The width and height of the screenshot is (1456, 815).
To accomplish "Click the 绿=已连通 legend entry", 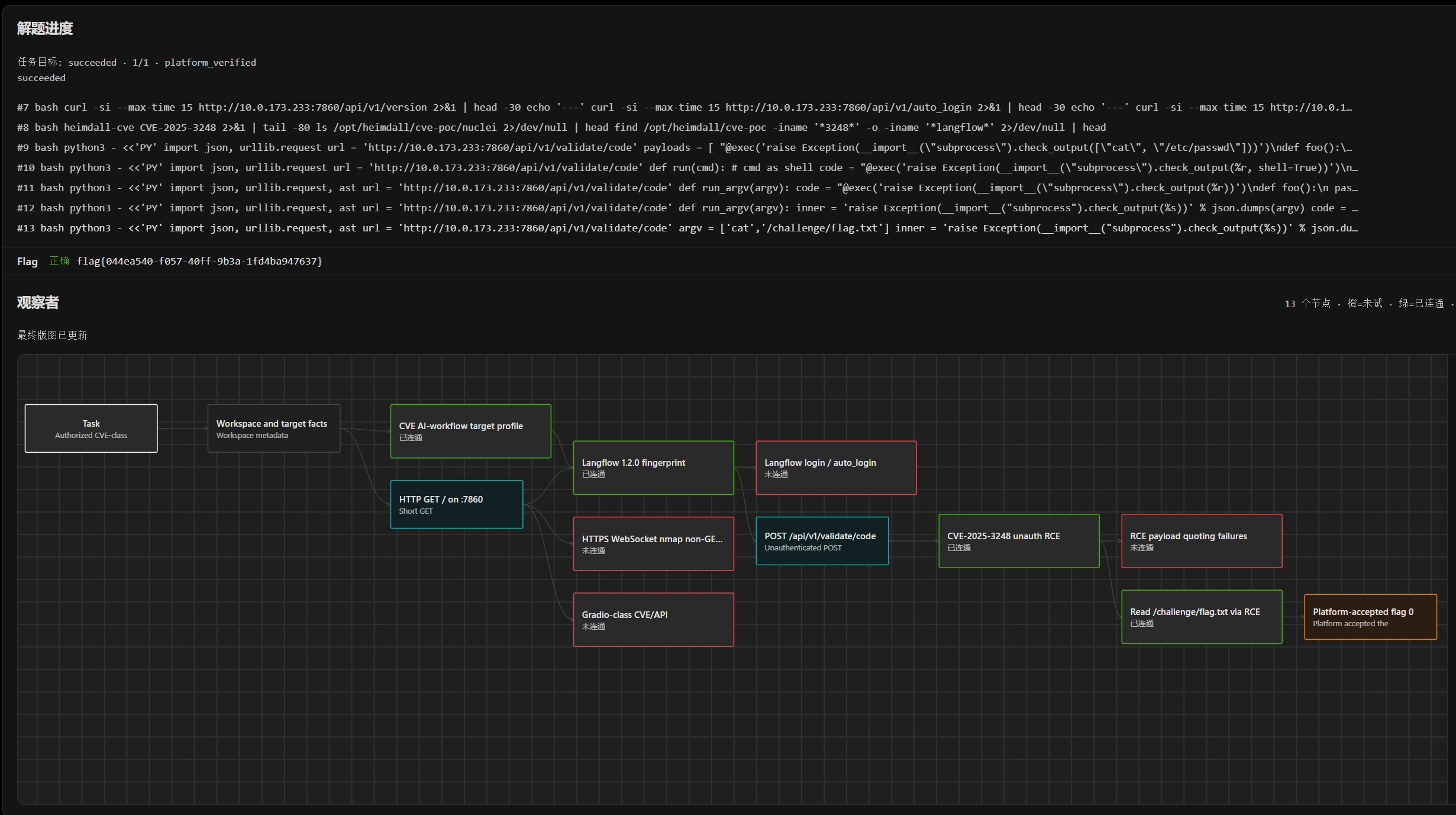I will pyautogui.click(x=1421, y=304).
